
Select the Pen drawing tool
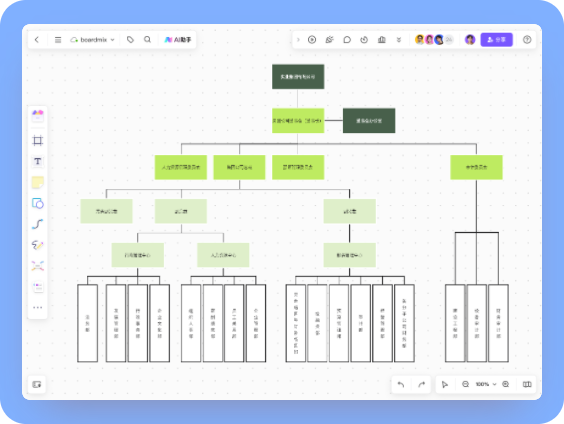click(x=38, y=245)
